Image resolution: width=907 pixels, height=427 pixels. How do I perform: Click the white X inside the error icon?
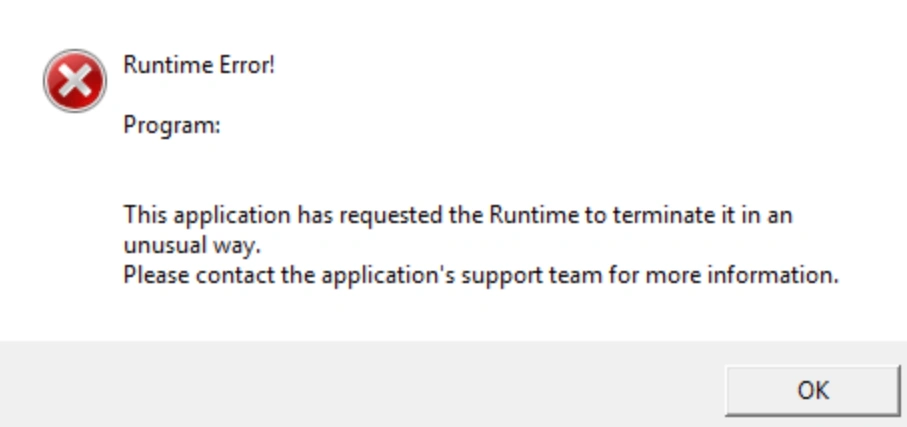(x=74, y=81)
